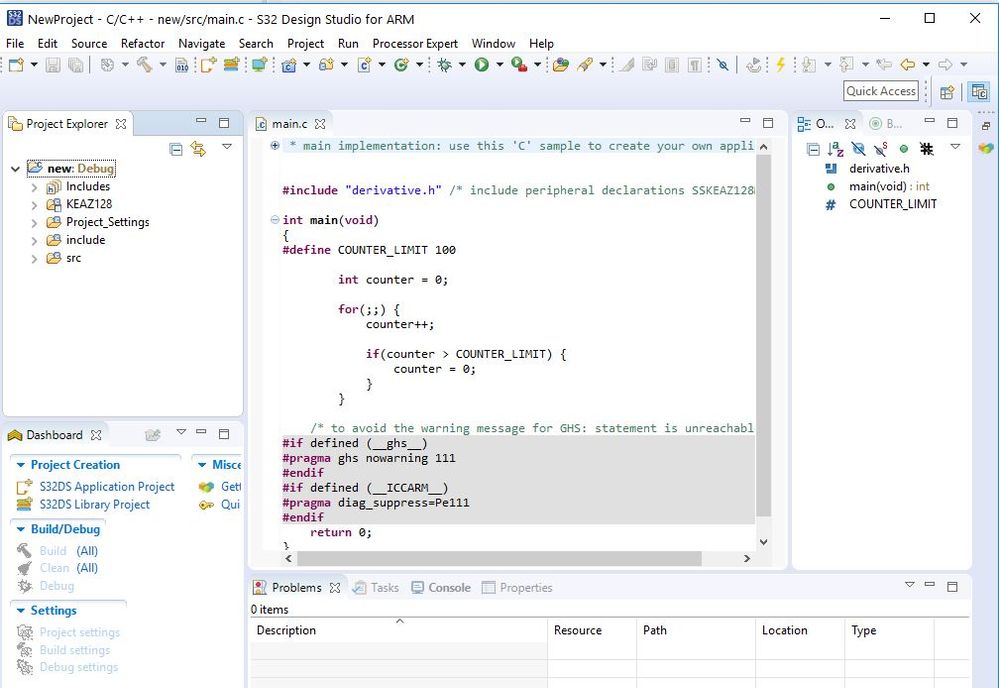Click the colorful Processor Expert icon at right edge
The image size is (999, 688).
tap(986, 148)
